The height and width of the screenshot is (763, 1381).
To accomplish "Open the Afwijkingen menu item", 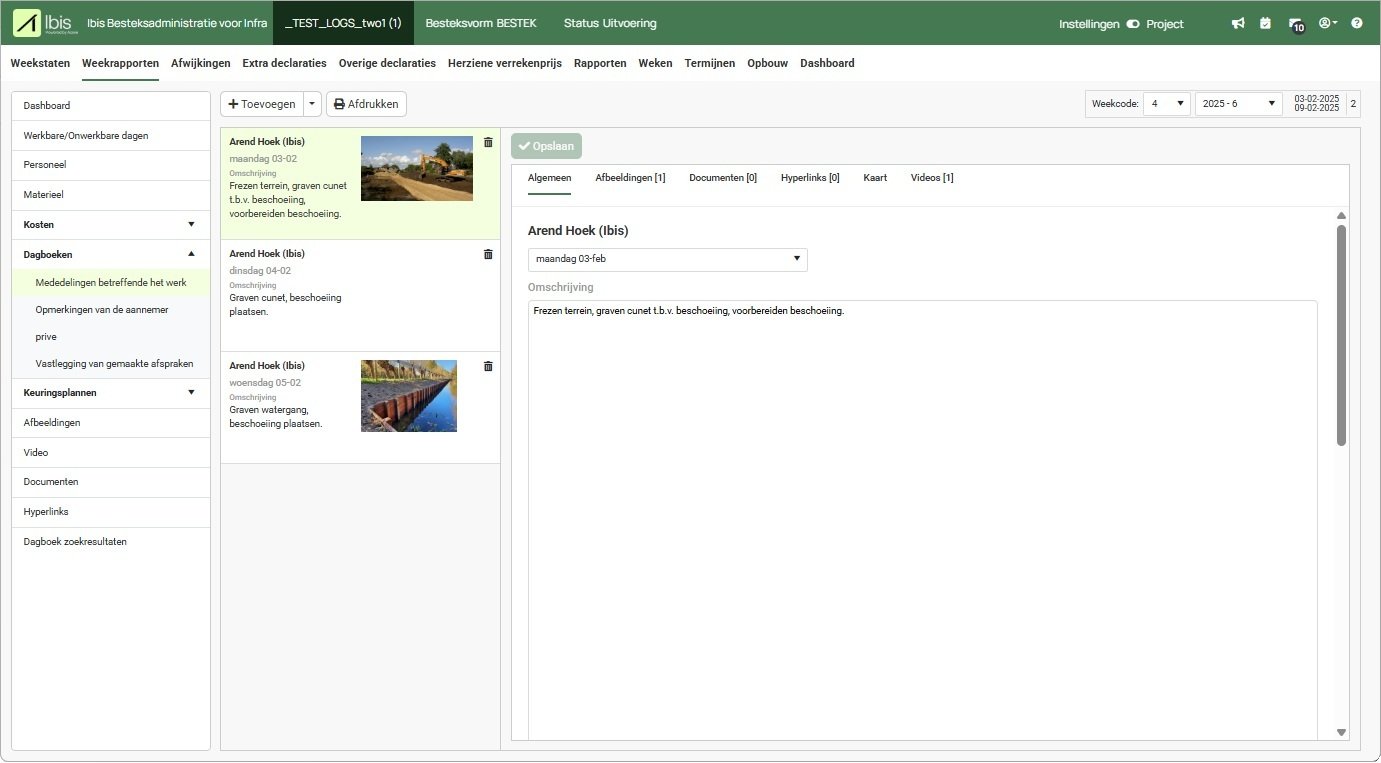I will pyautogui.click(x=200, y=63).
